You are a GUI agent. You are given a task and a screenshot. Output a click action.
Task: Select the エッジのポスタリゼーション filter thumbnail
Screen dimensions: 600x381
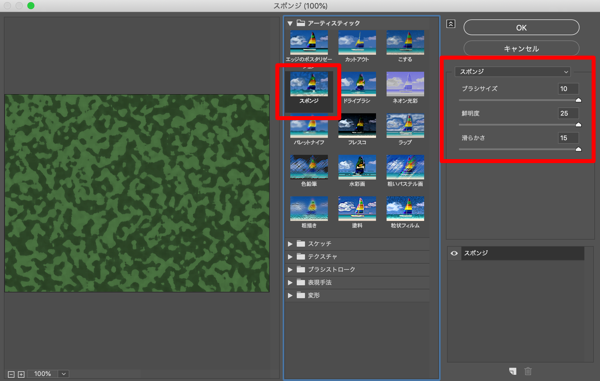coord(309,42)
